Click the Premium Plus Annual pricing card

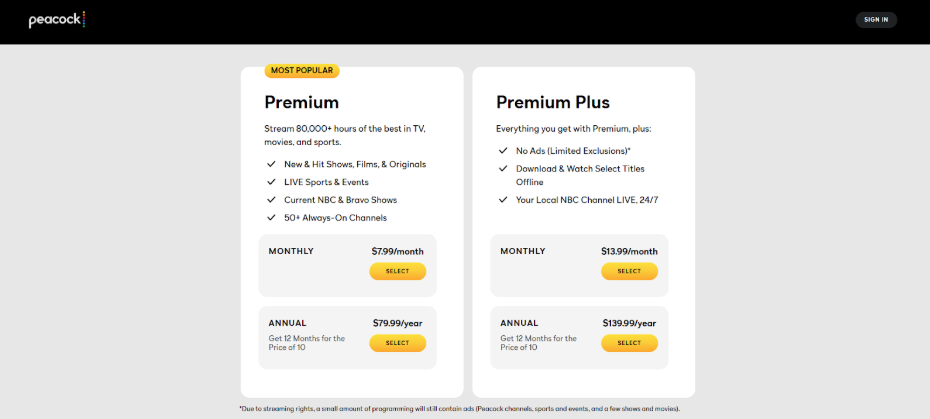[579, 337]
